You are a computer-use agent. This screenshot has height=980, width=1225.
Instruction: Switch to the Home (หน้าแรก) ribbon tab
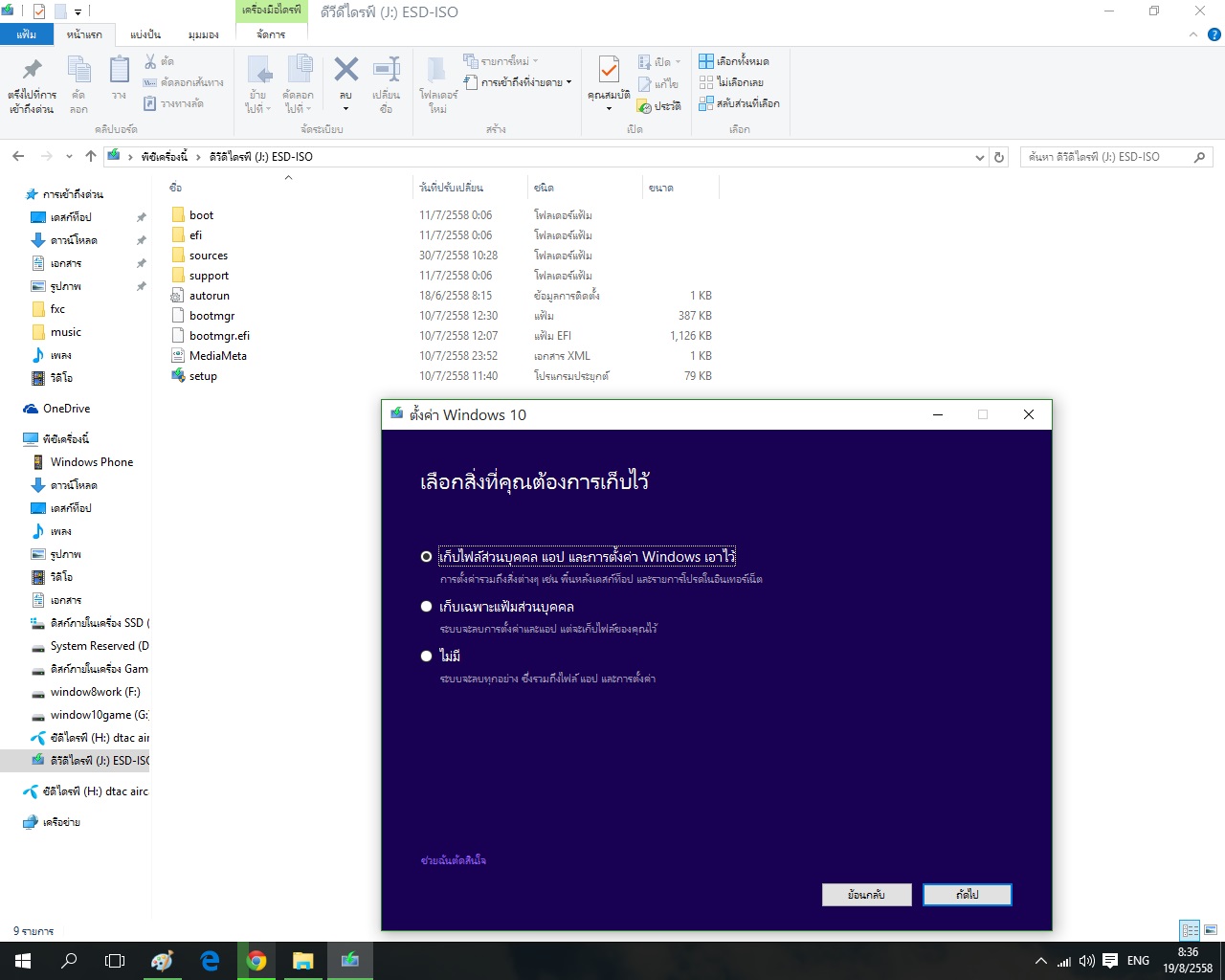(84, 34)
